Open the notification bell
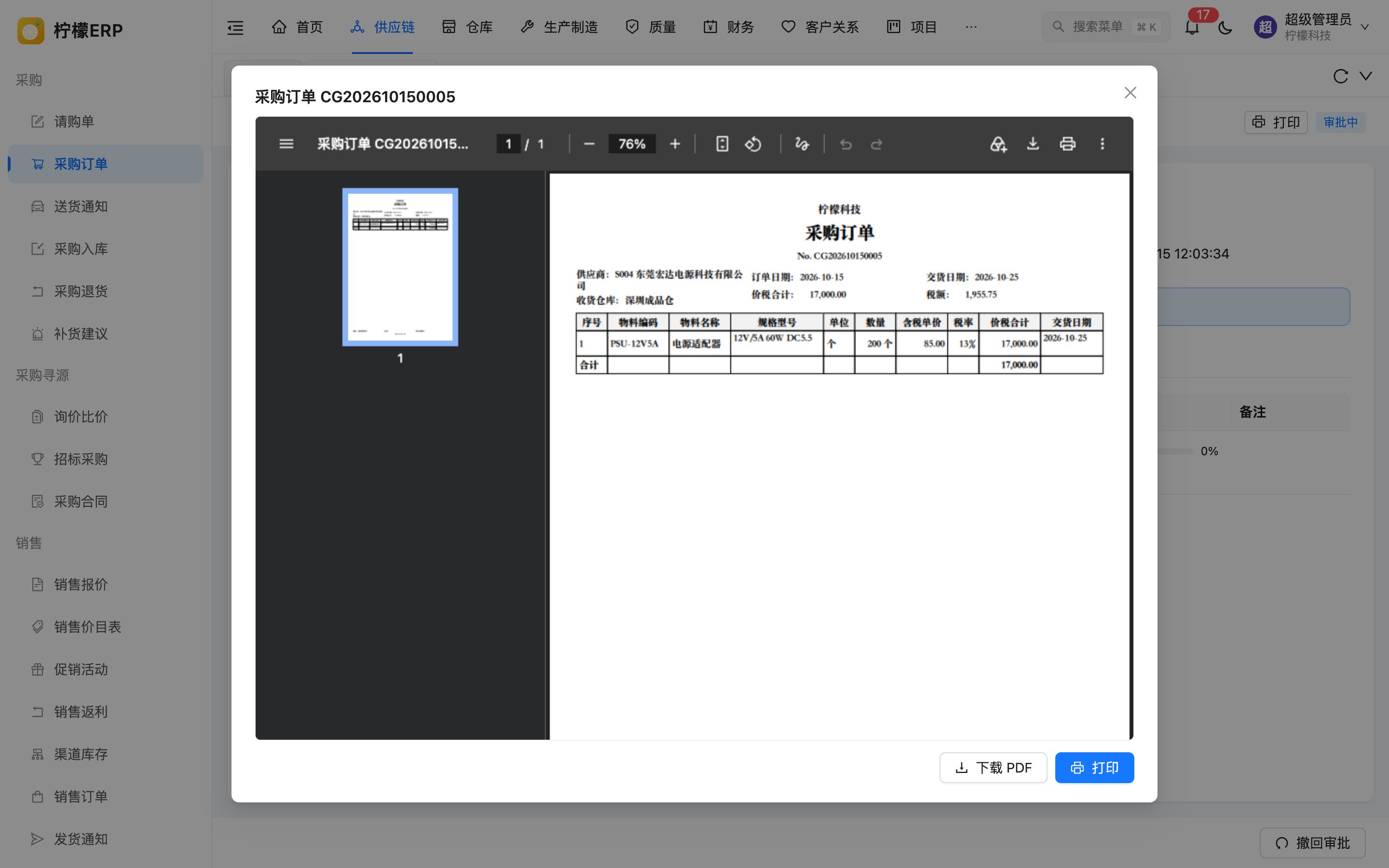Screen dimensions: 1389x868 (x=1192, y=27)
